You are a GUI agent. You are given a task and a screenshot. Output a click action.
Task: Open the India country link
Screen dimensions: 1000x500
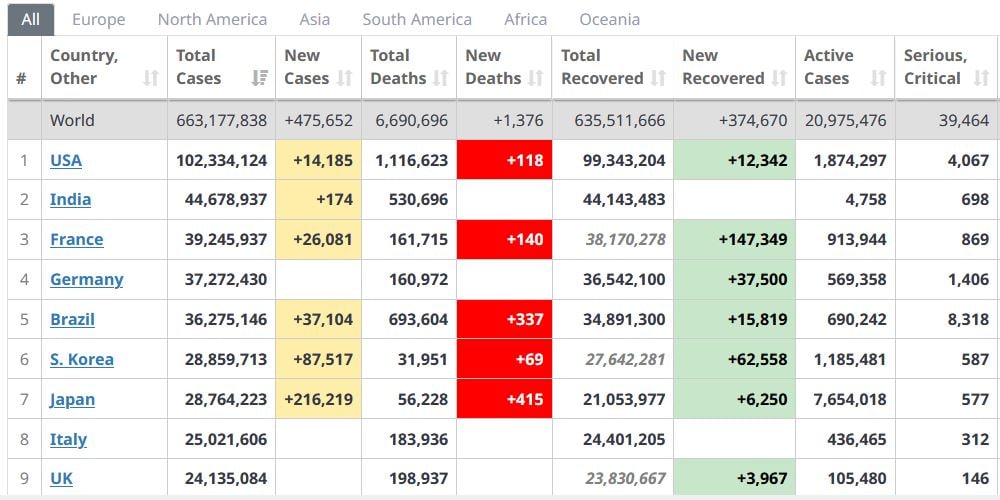coord(70,200)
